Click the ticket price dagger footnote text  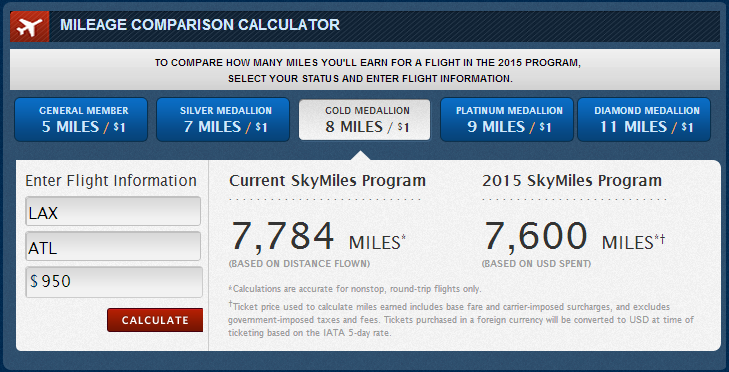pyautogui.click(x=461, y=320)
